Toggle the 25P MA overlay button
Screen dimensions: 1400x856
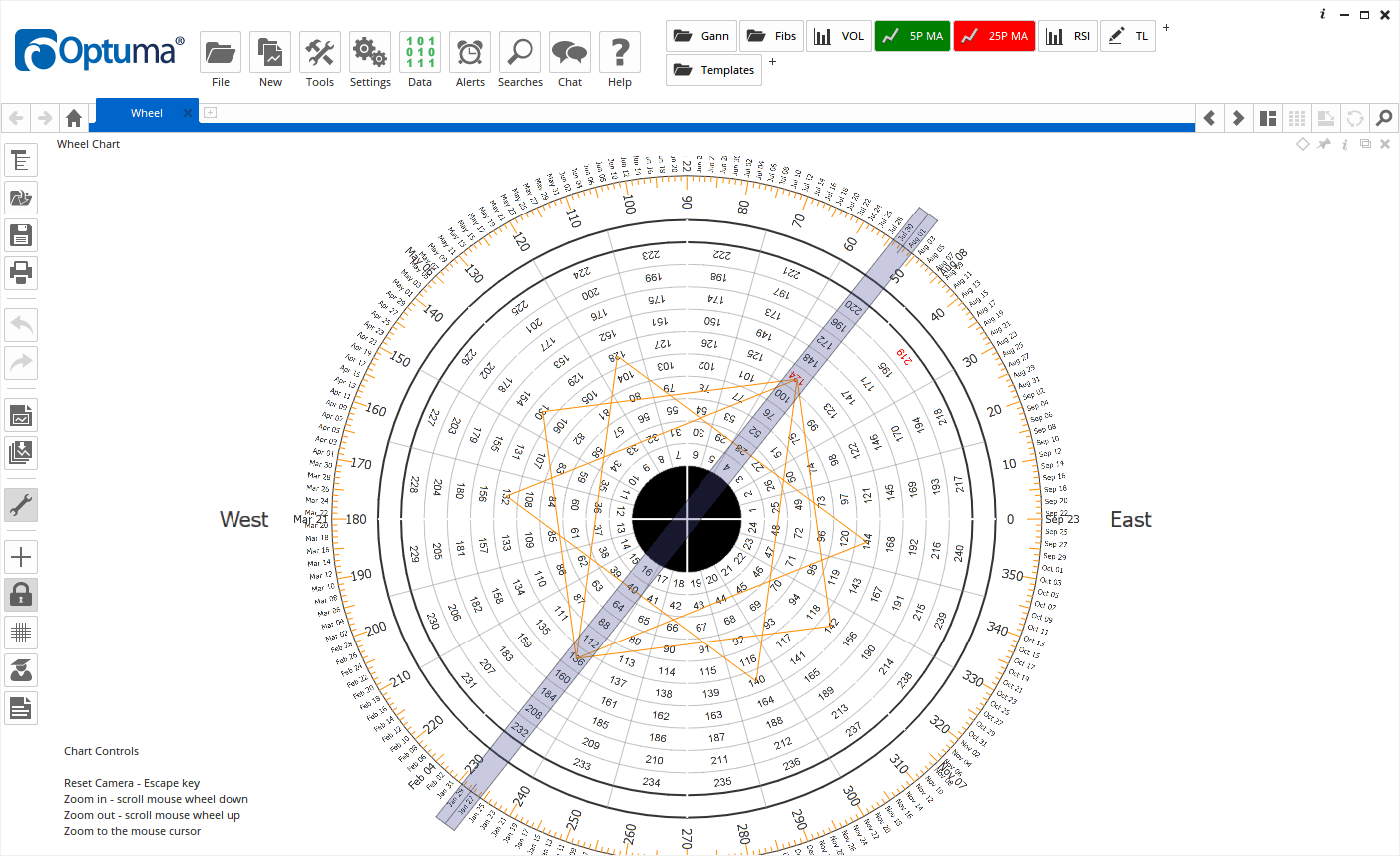[994, 35]
